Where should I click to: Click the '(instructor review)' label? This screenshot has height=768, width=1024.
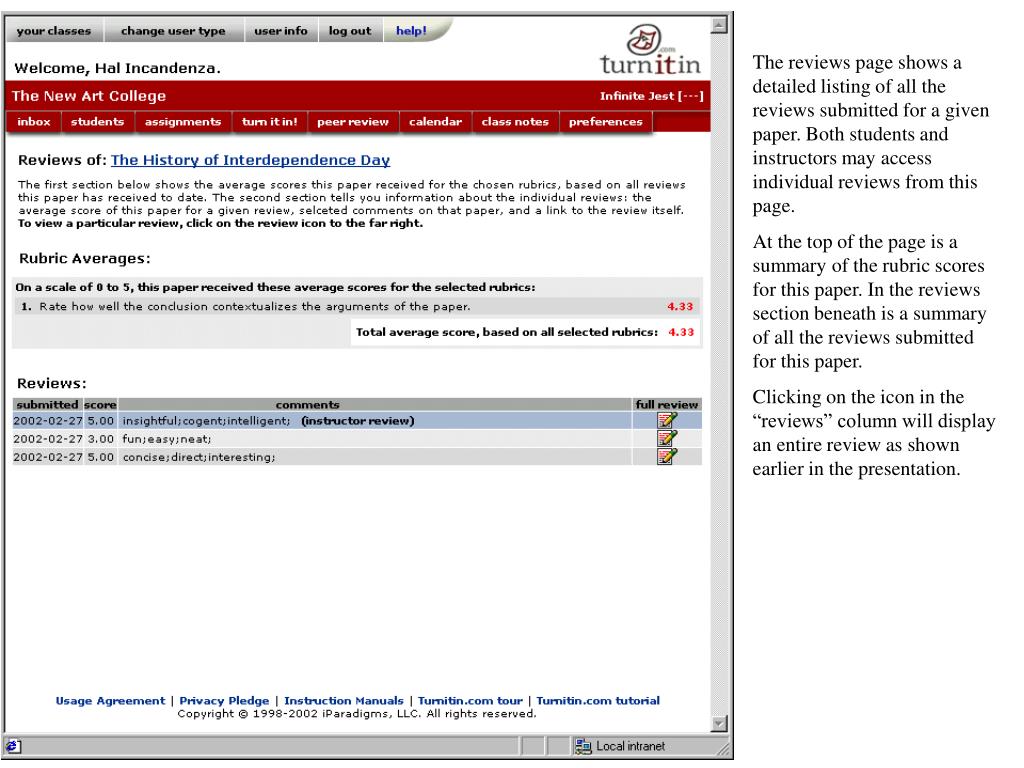pos(358,421)
